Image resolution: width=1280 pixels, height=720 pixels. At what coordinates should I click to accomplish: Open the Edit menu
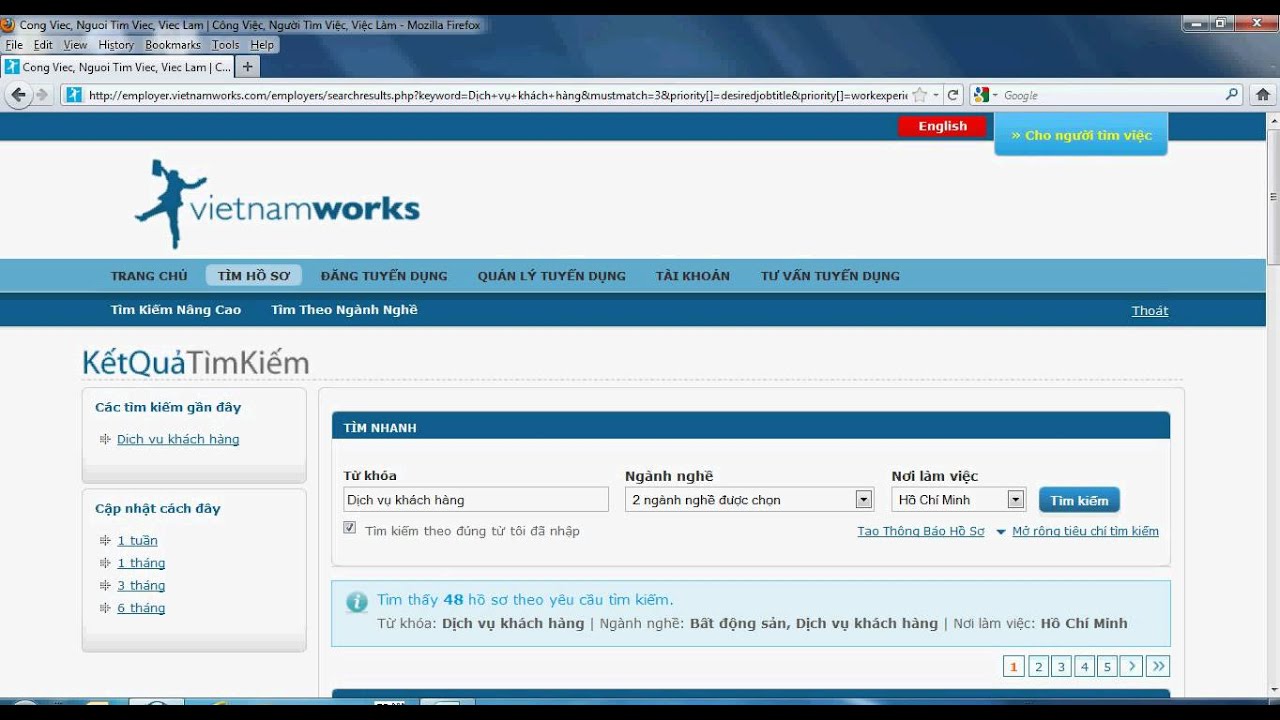click(43, 45)
